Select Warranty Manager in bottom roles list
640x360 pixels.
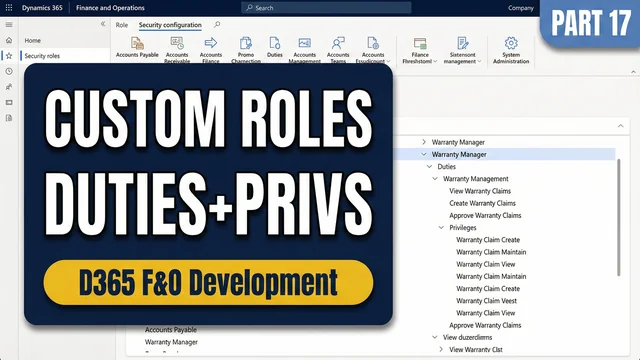click(x=171, y=342)
